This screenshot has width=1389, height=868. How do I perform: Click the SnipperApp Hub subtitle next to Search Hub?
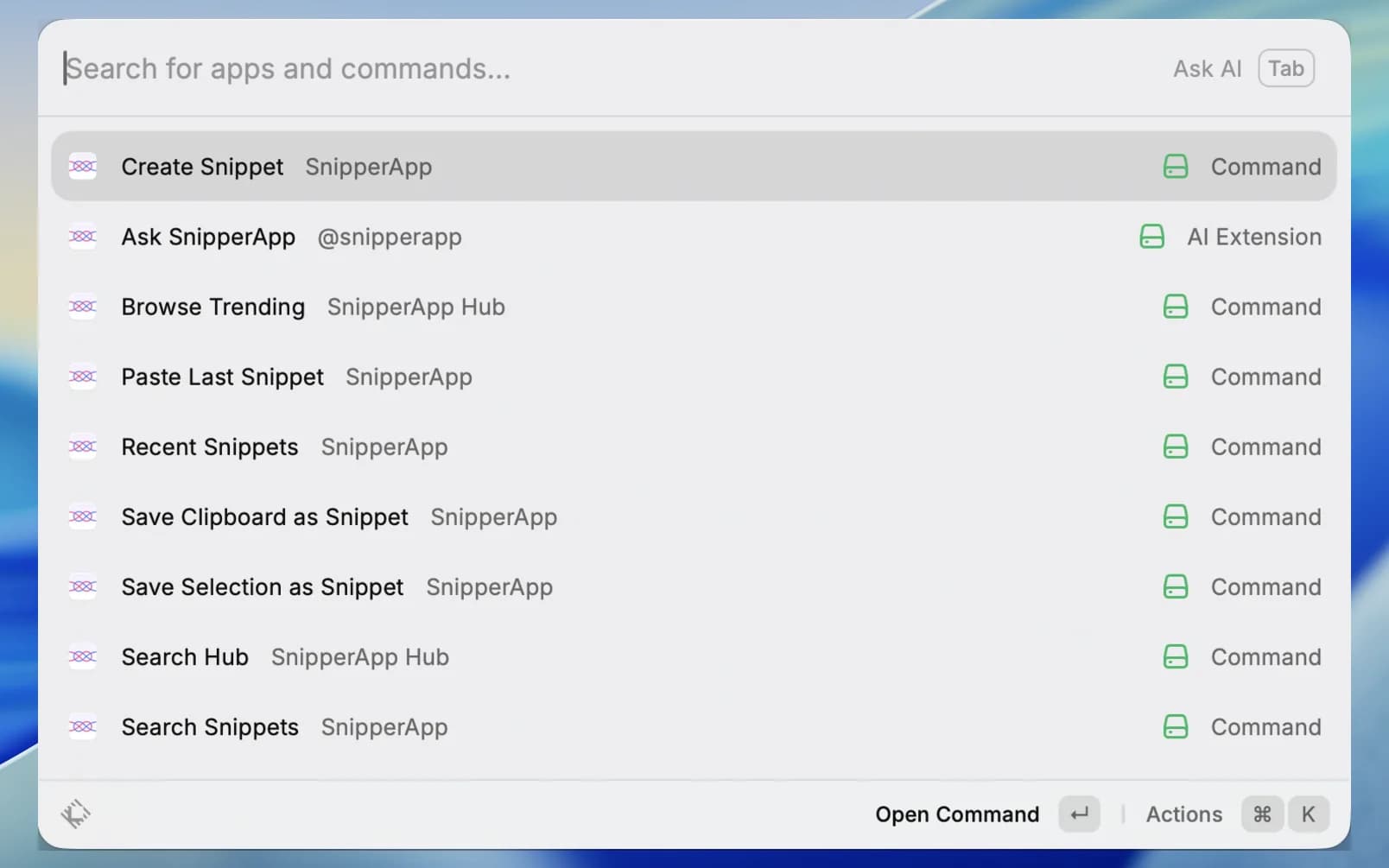tap(360, 656)
